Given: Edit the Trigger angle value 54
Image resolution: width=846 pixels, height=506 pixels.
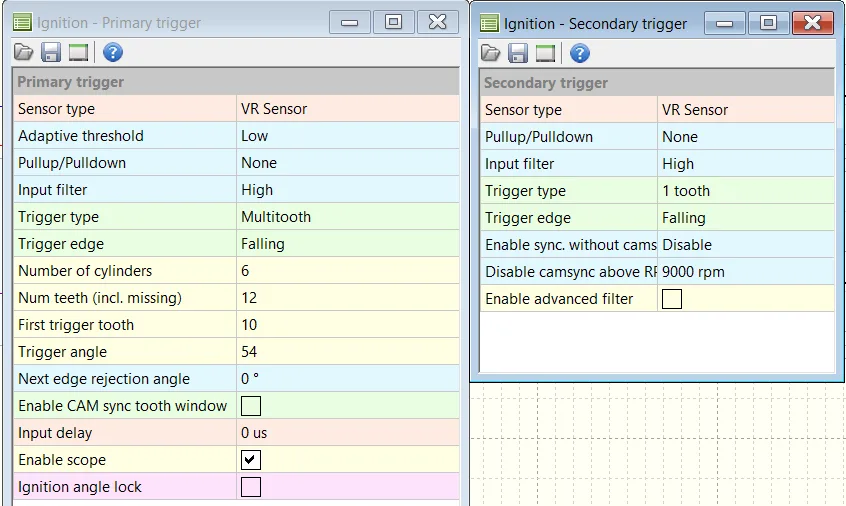Looking at the screenshot, I should pyautogui.click(x=346, y=352).
